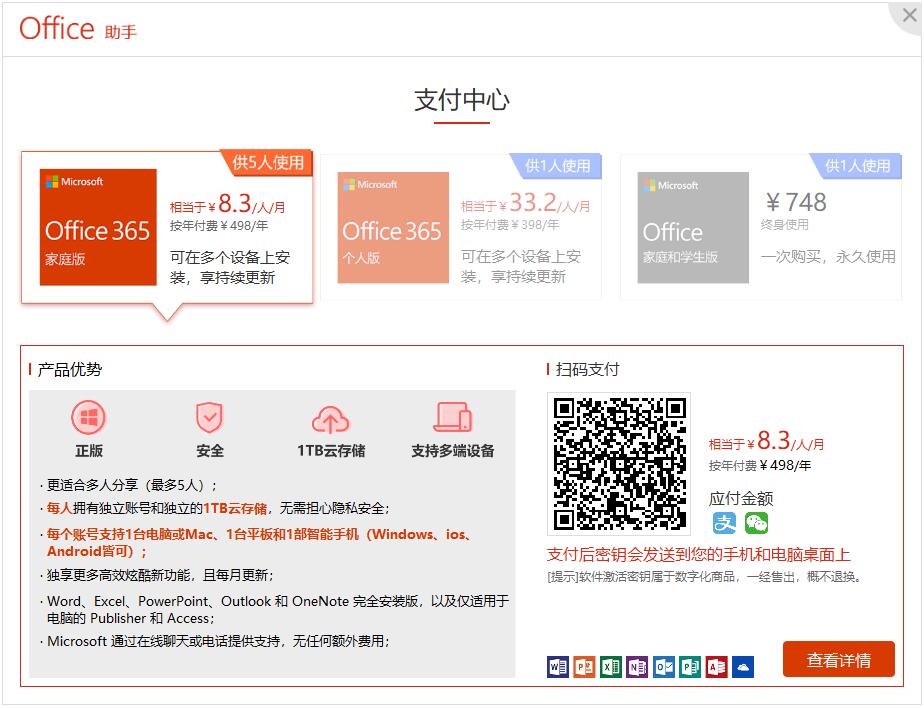
Task: Click 更适合多人分享（最多5人）bullet
Action: tap(131, 485)
